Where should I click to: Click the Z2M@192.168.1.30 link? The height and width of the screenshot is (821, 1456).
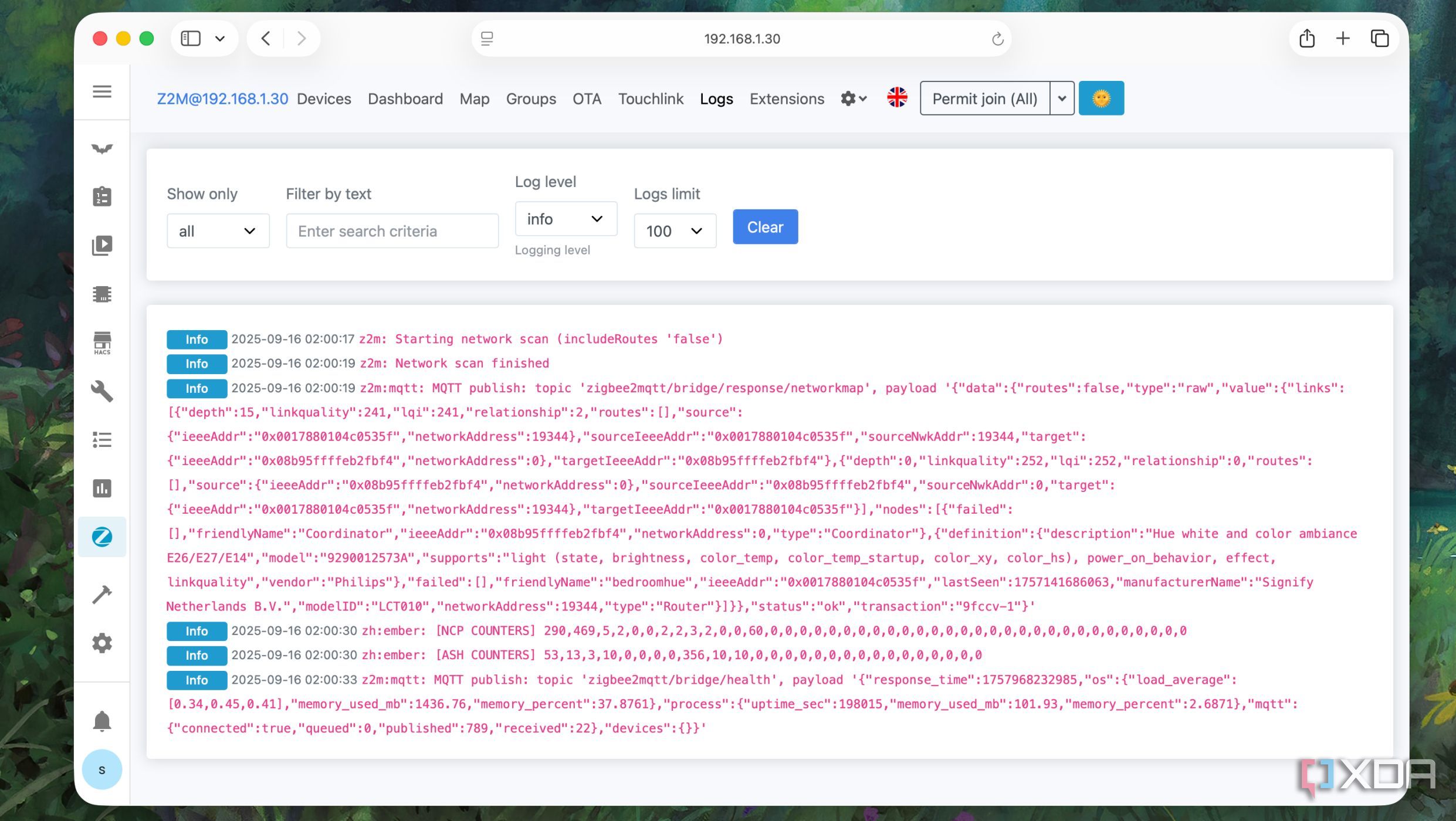(x=222, y=99)
